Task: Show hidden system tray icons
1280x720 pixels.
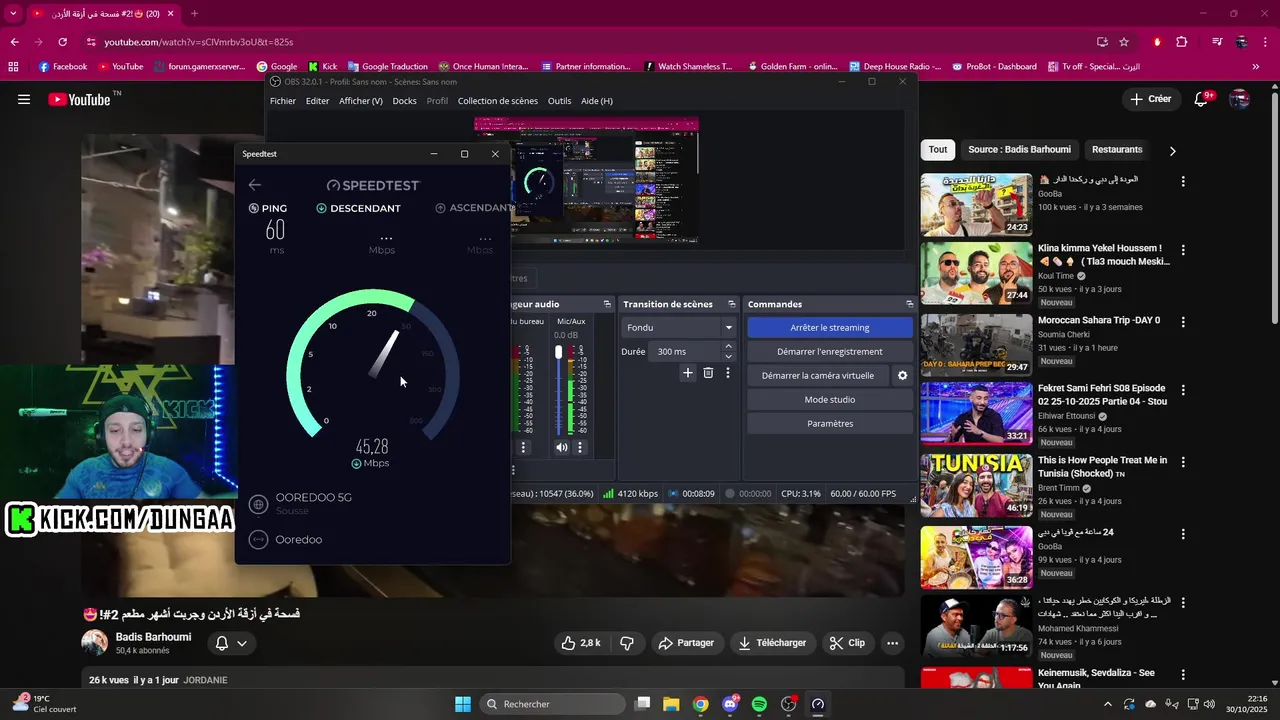Action: coord(1108,704)
